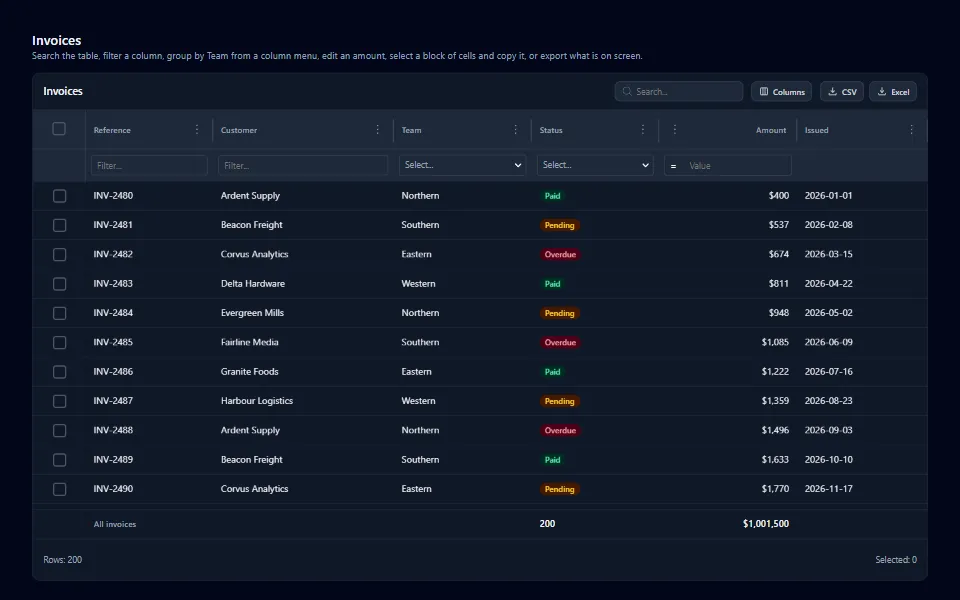Sort by the Issued column header
The width and height of the screenshot is (960, 600).
816,130
